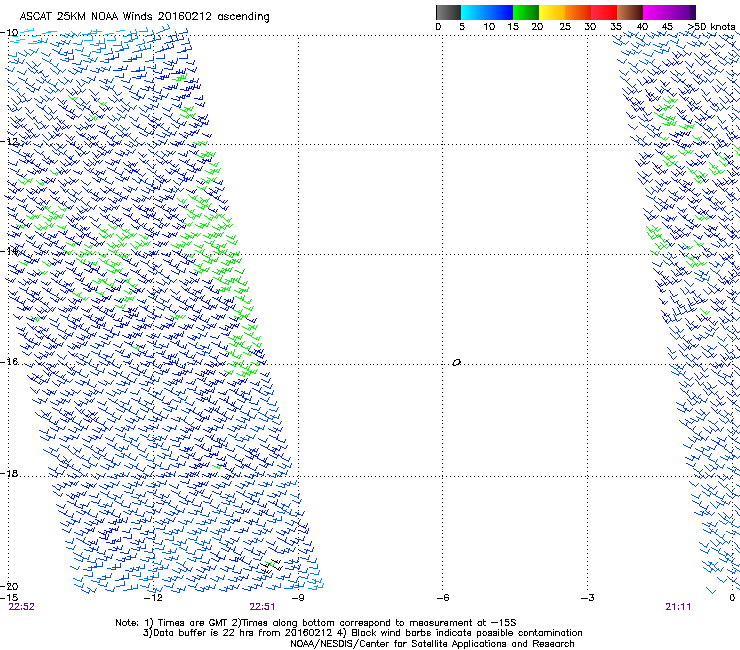Click the '-15' longitude label at bottom left

[9, 598]
